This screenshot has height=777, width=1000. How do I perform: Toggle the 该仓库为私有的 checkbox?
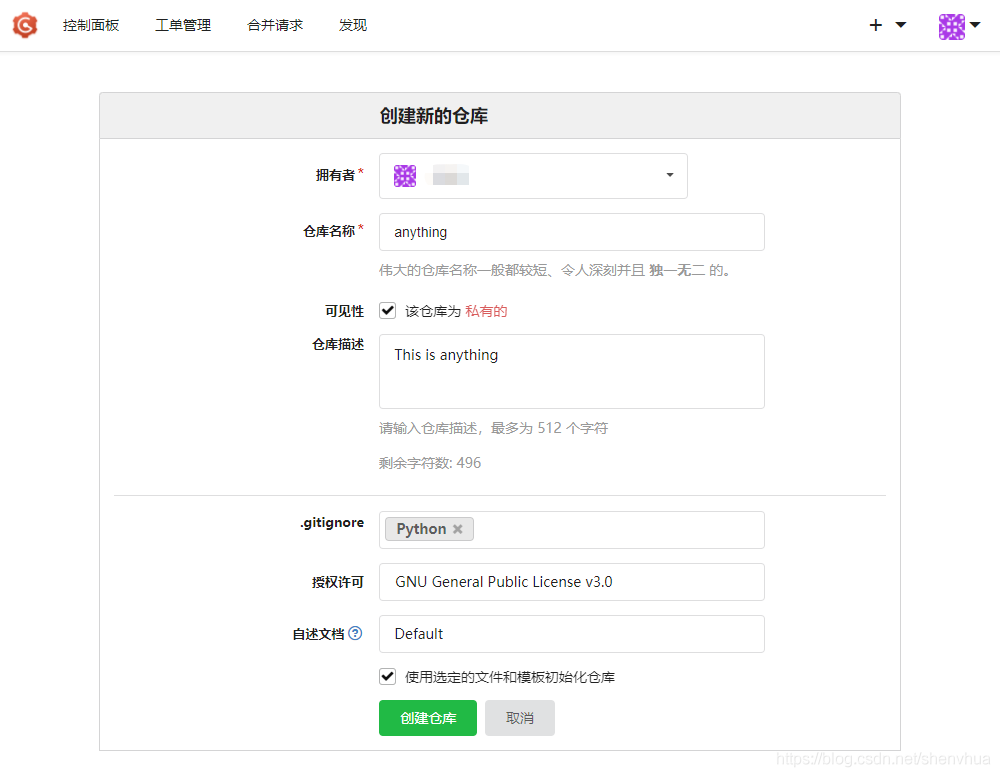coord(387,311)
